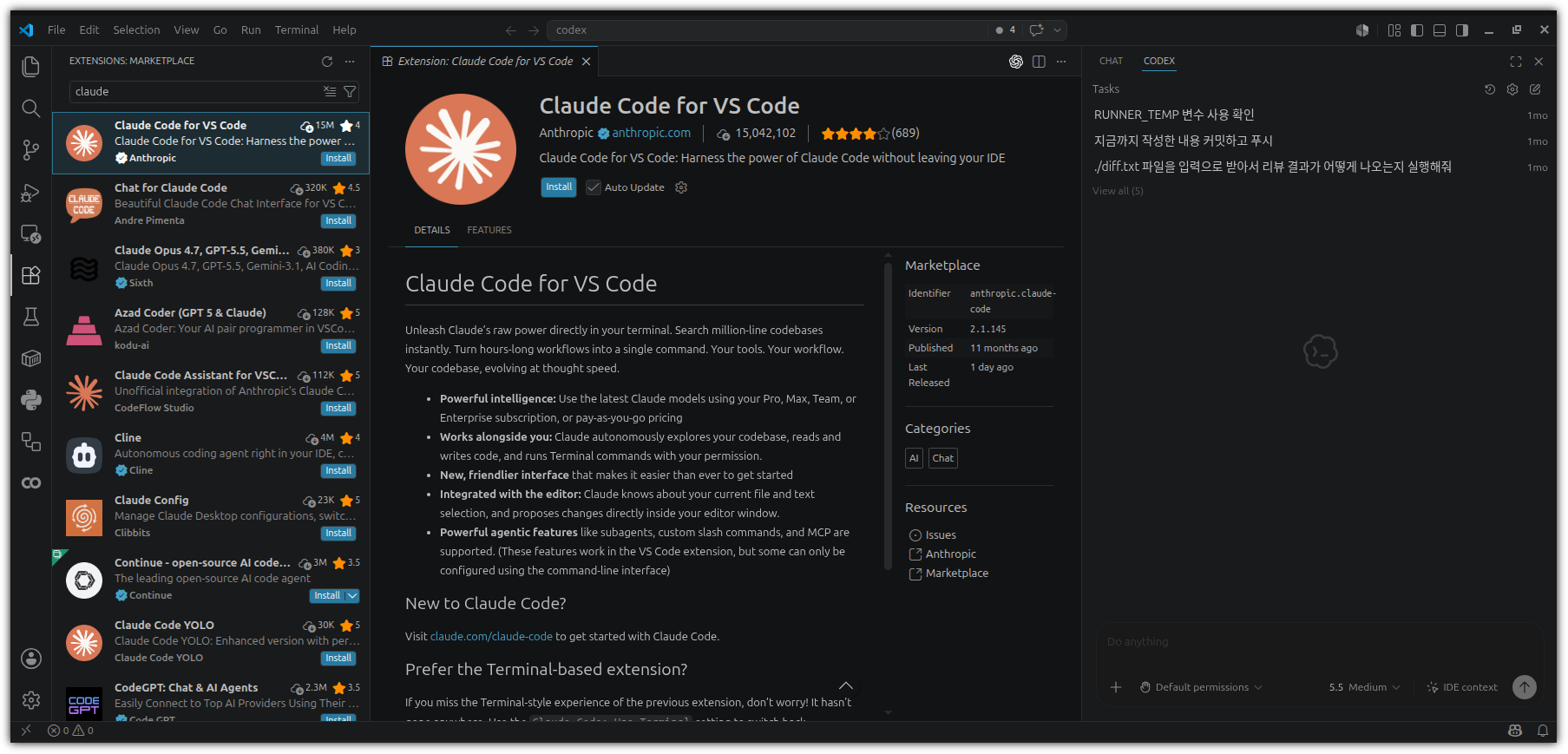
Task: Switch to the Chat tab in the side panel
Action: point(1111,62)
